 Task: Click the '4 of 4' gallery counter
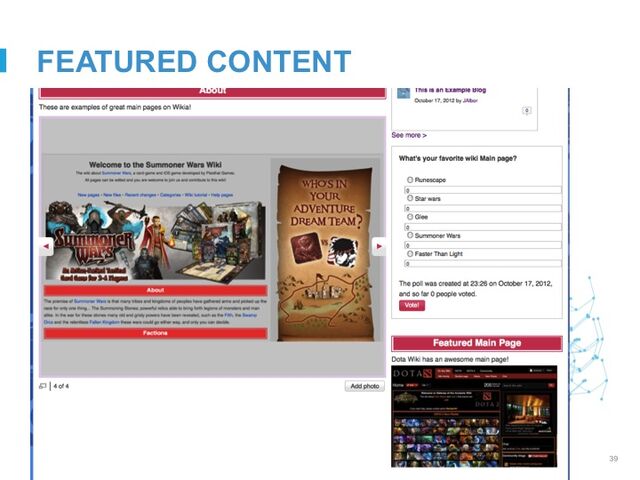61,386
